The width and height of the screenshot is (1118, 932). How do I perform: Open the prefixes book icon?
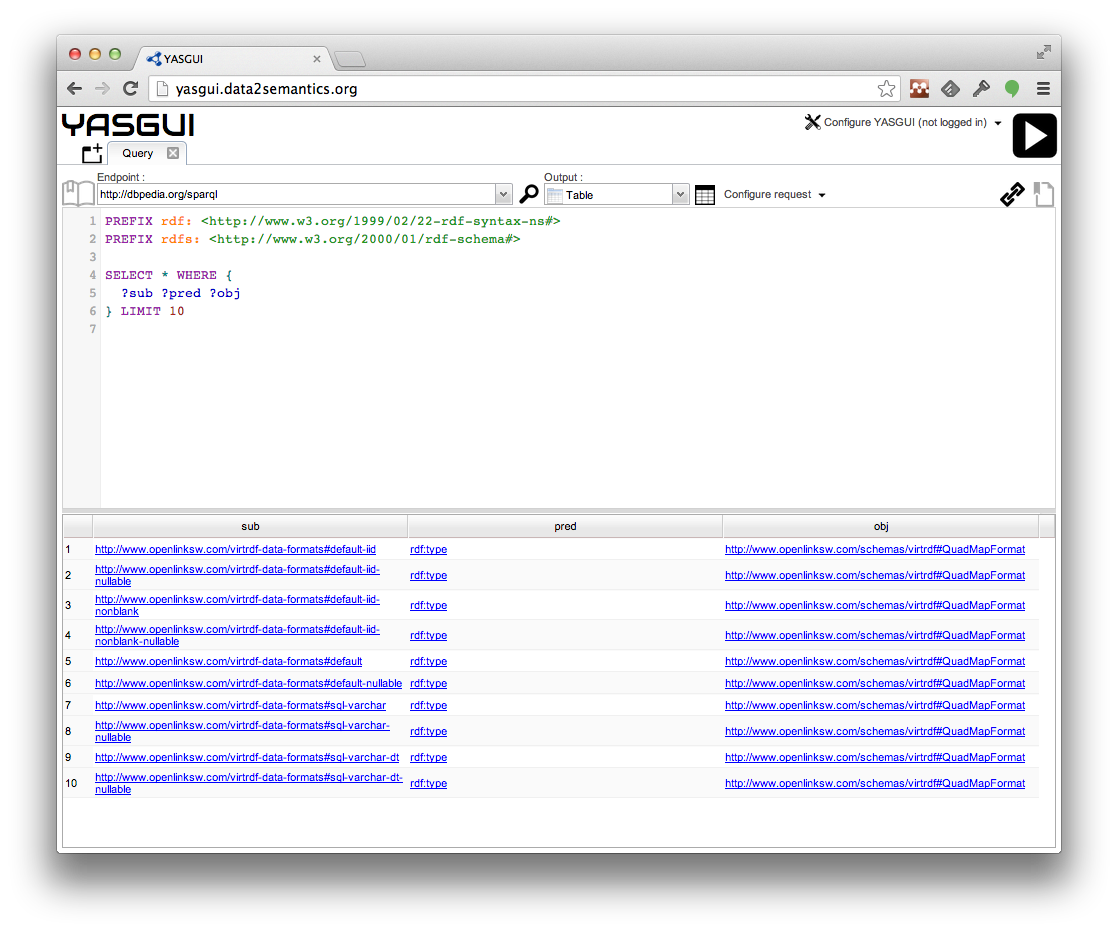78,193
